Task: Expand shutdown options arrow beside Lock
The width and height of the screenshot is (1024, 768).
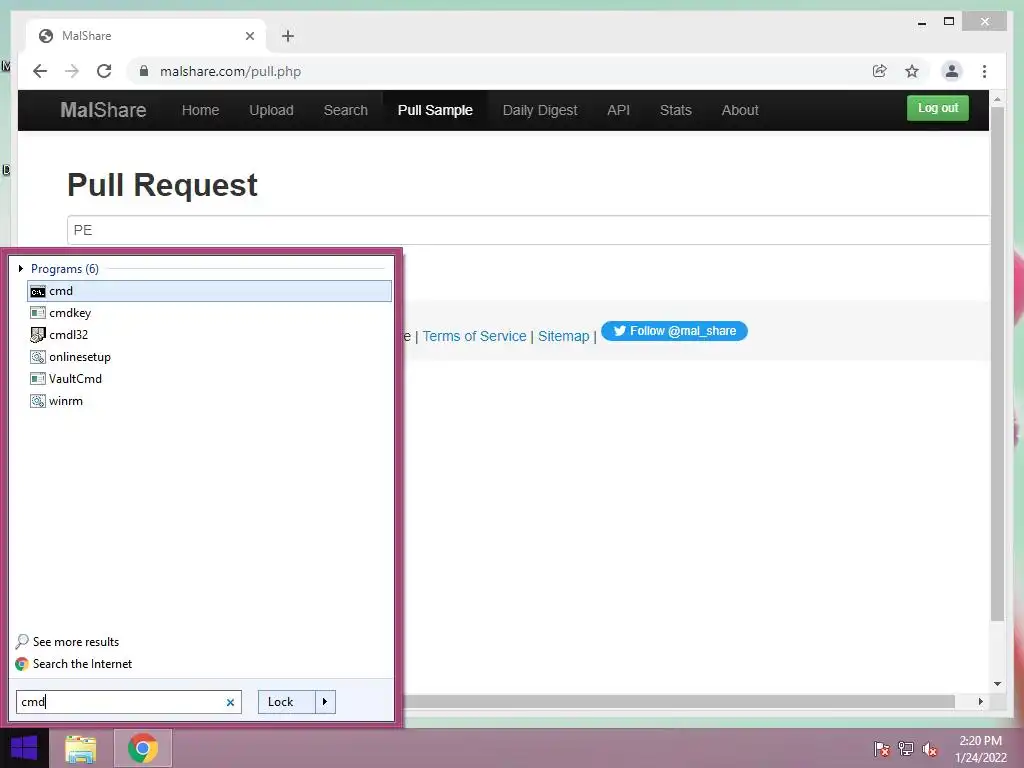Action: pyautogui.click(x=325, y=702)
